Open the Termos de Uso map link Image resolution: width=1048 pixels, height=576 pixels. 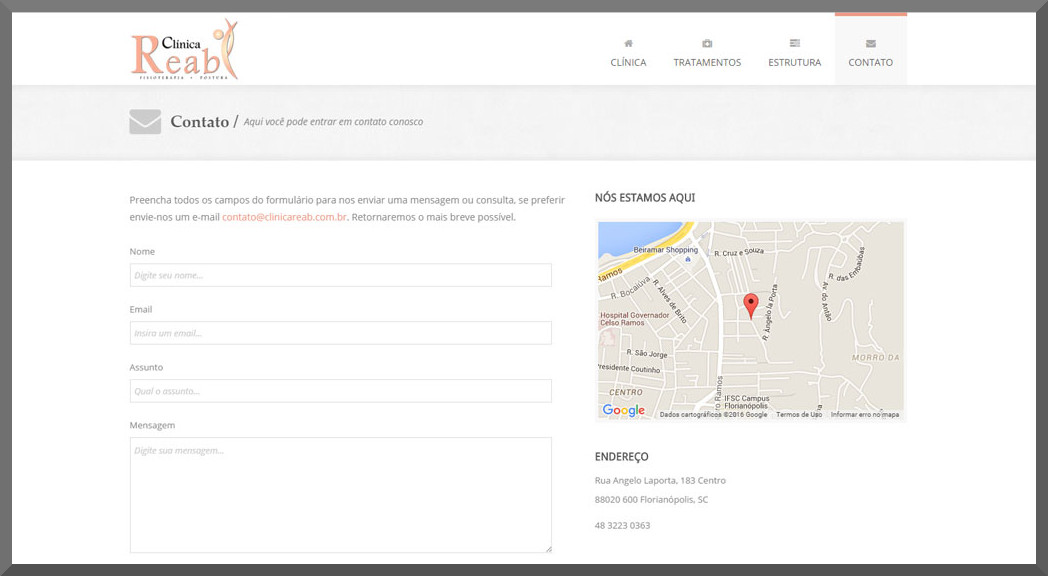[799, 415]
